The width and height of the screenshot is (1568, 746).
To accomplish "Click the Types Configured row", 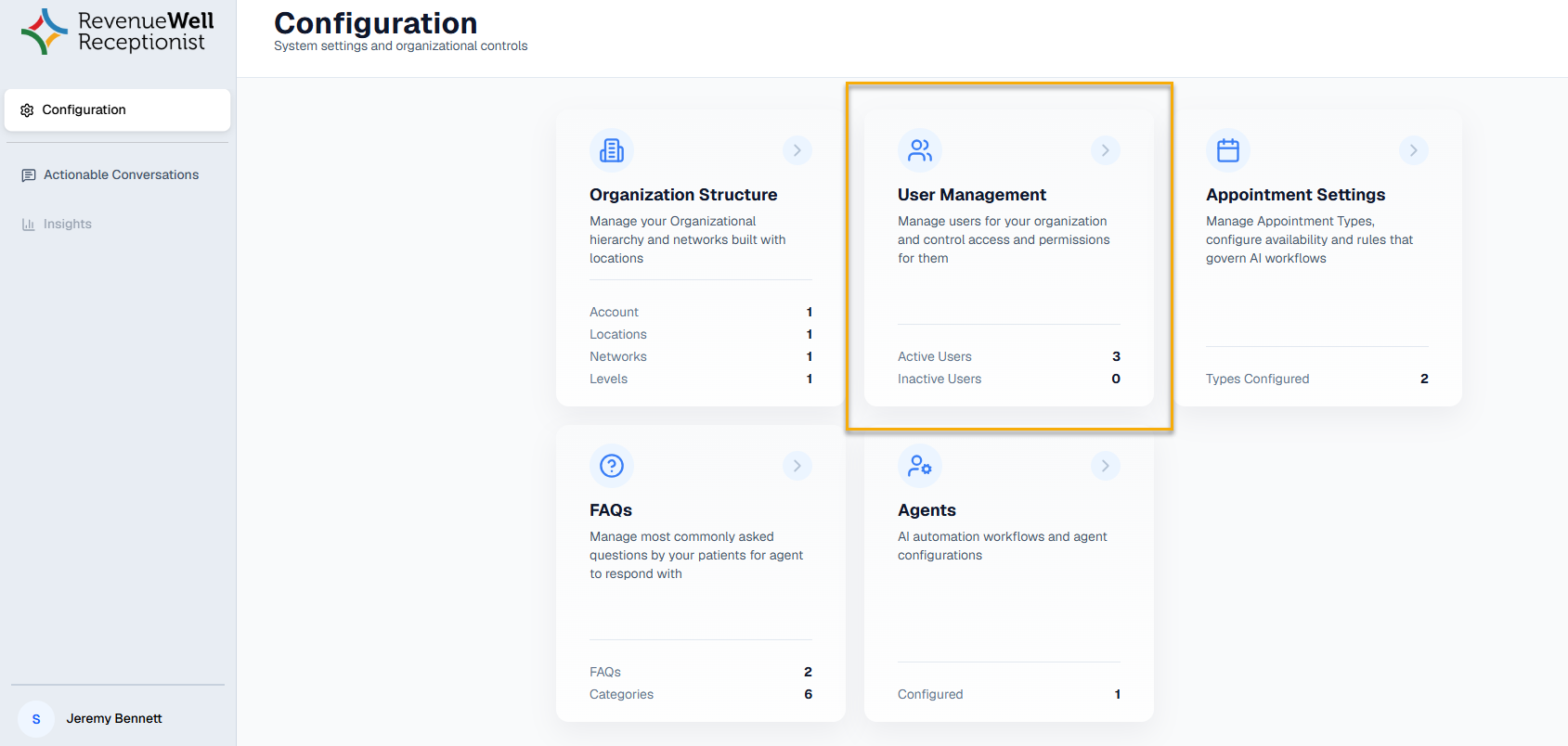I will click(x=1317, y=379).
